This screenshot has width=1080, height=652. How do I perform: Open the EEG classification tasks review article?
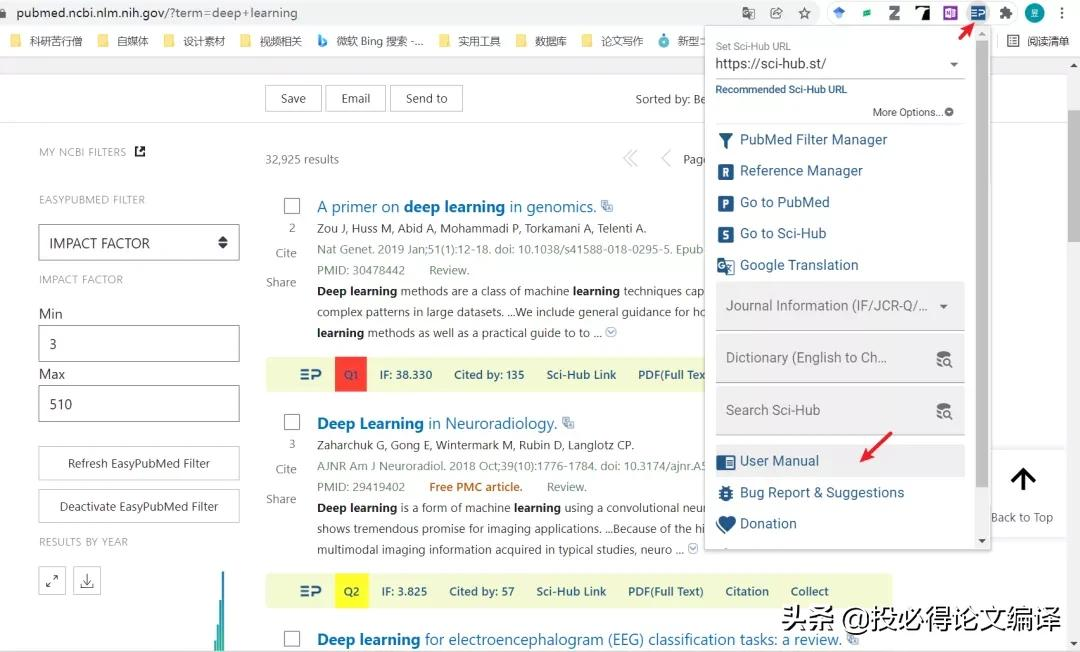579,640
